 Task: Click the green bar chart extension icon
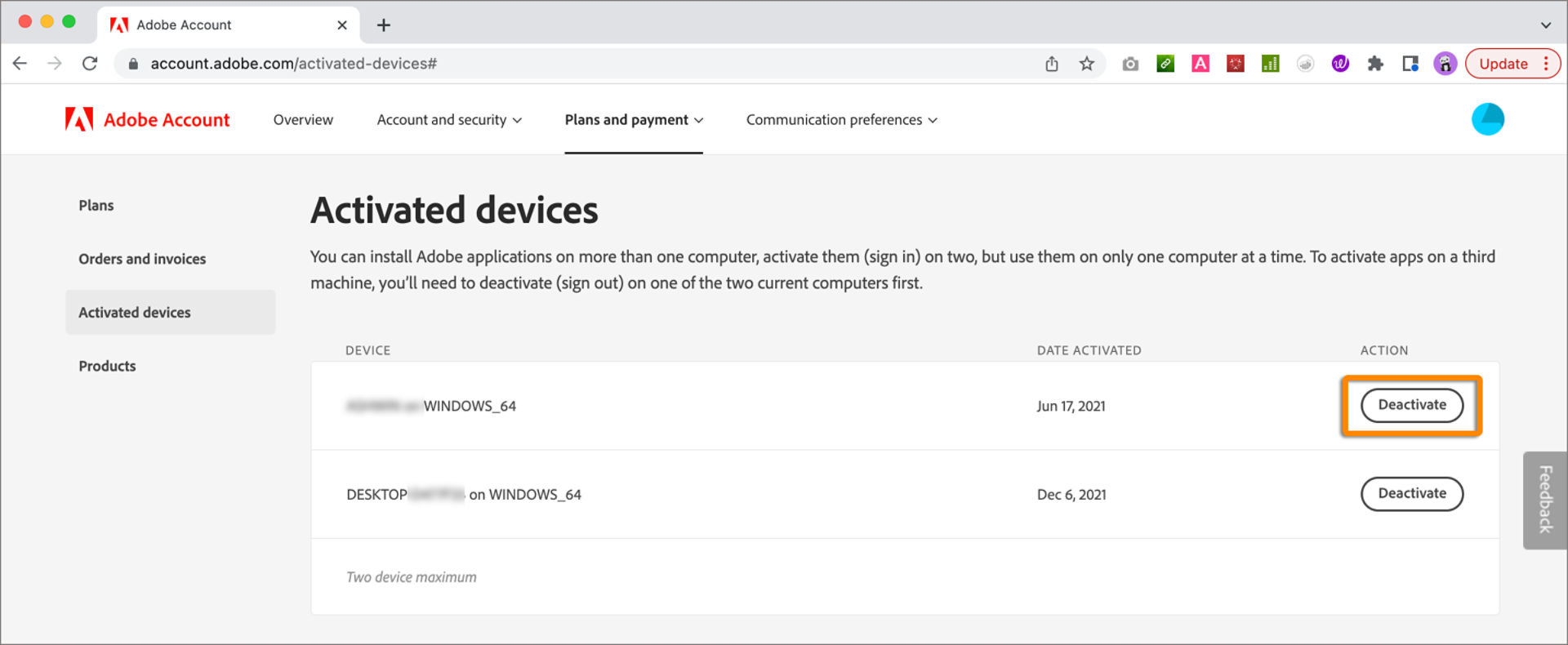pos(1270,64)
